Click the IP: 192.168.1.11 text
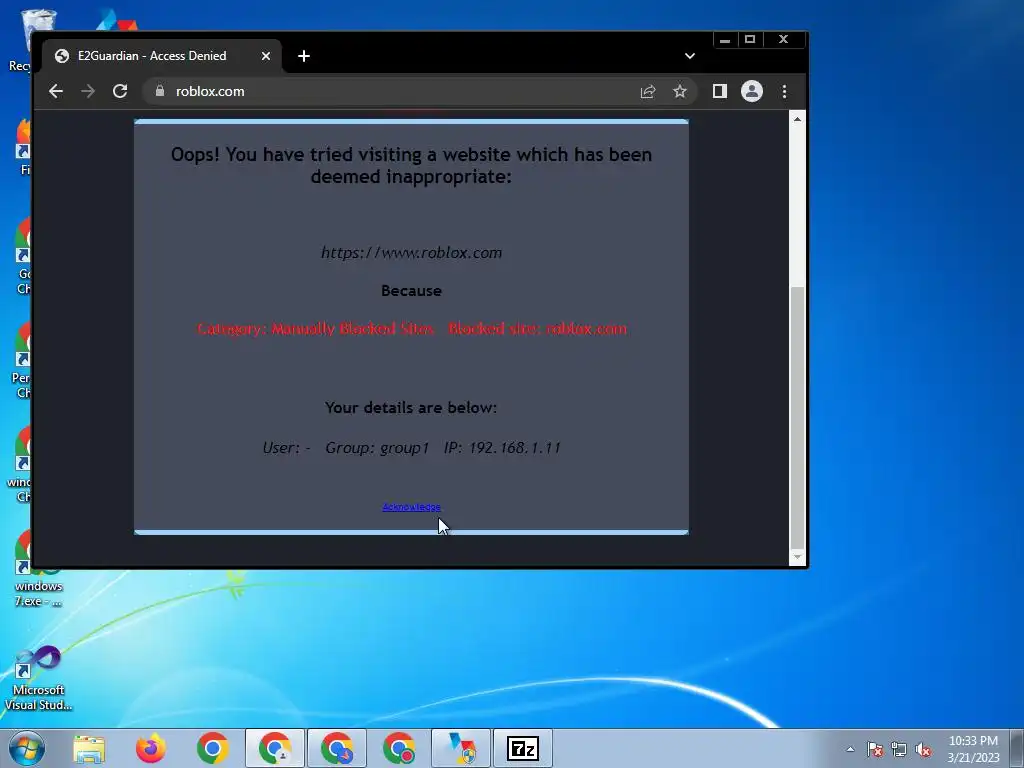This screenshot has height=768, width=1024. click(502, 448)
